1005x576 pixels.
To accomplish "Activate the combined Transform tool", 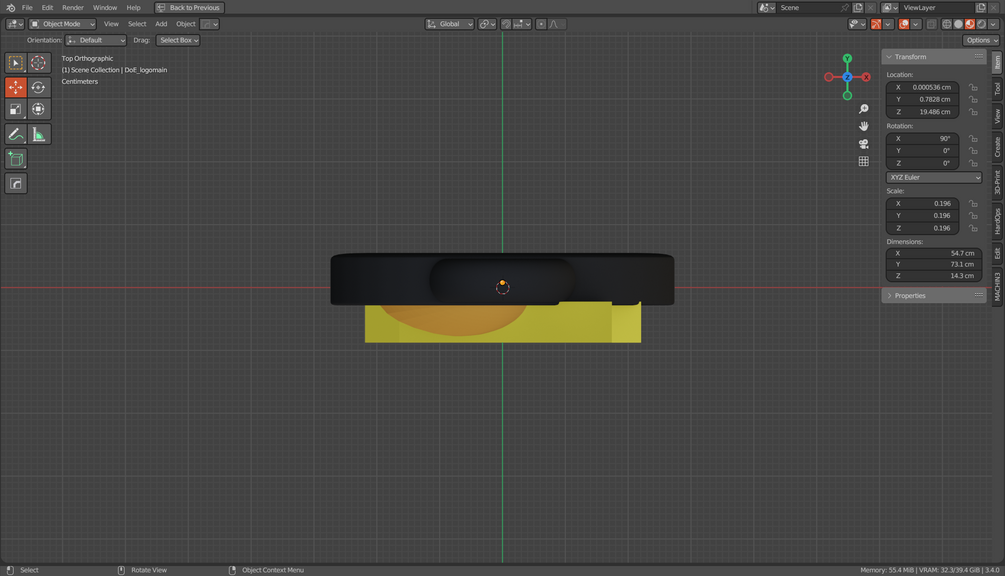I will click(x=38, y=109).
